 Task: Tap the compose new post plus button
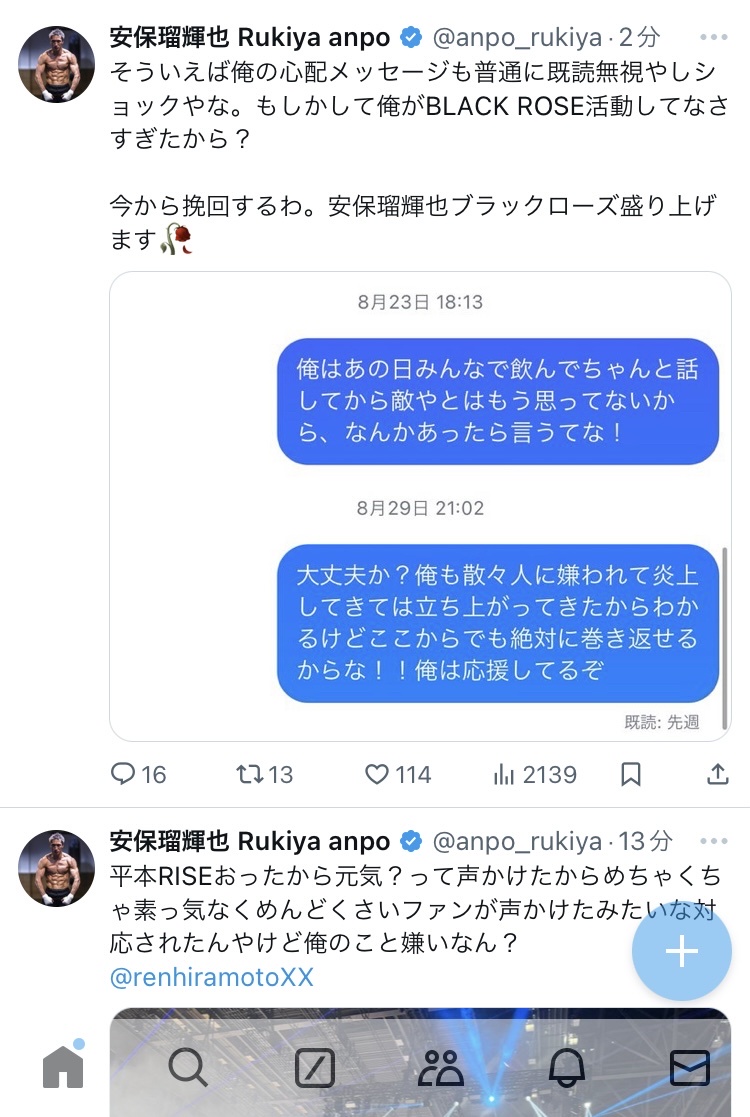pos(681,951)
